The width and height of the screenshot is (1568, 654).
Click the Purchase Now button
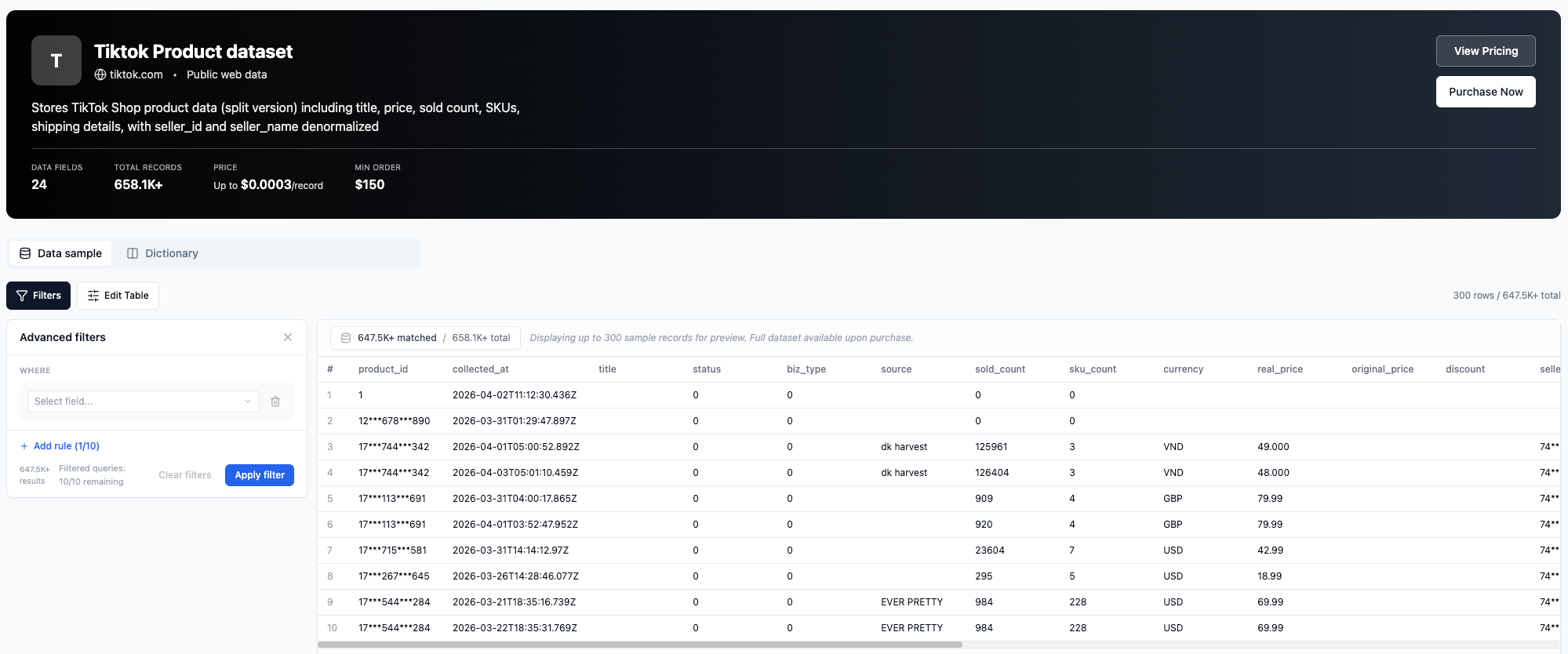[x=1485, y=92]
